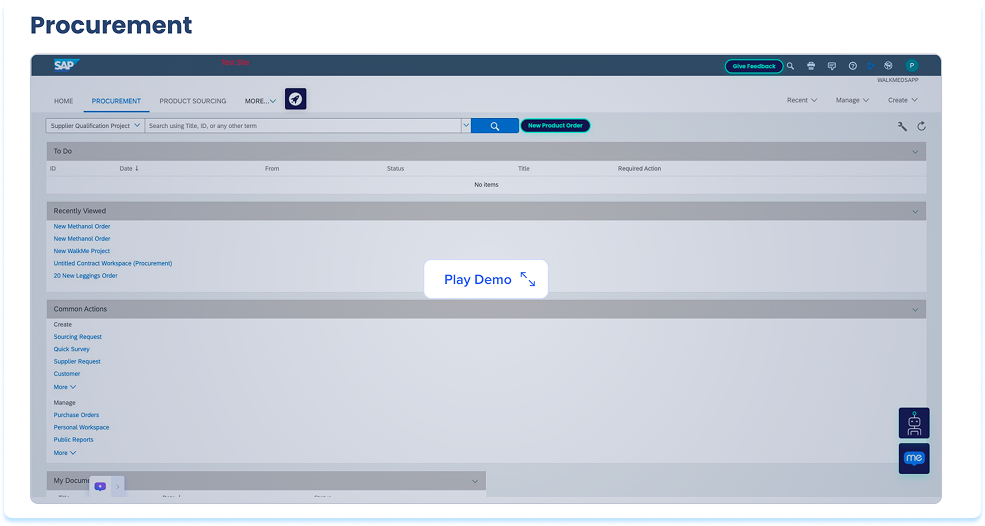Open the Supplier Qualification Project dropdown
The width and height of the screenshot is (985, 526).
click(93, 126)
